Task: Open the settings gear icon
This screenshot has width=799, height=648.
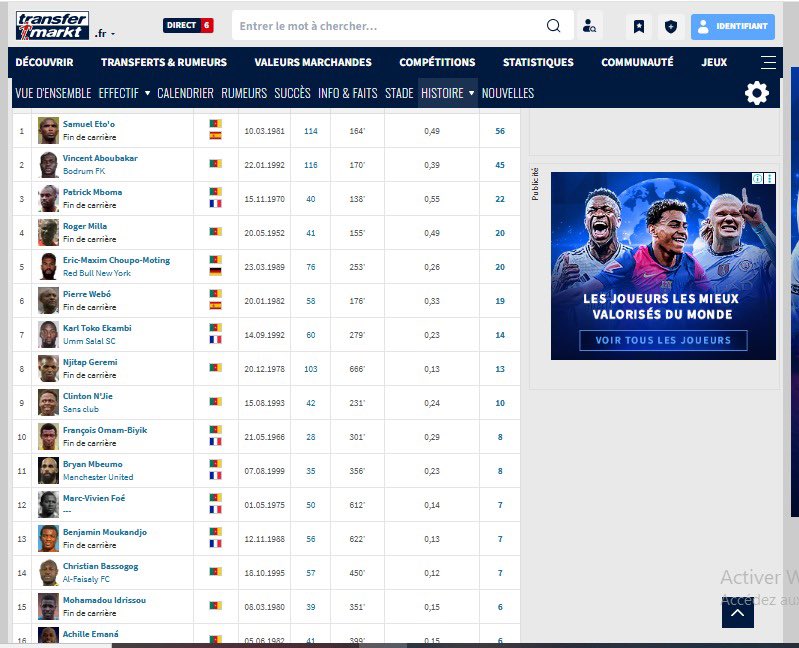Action: 757,93
